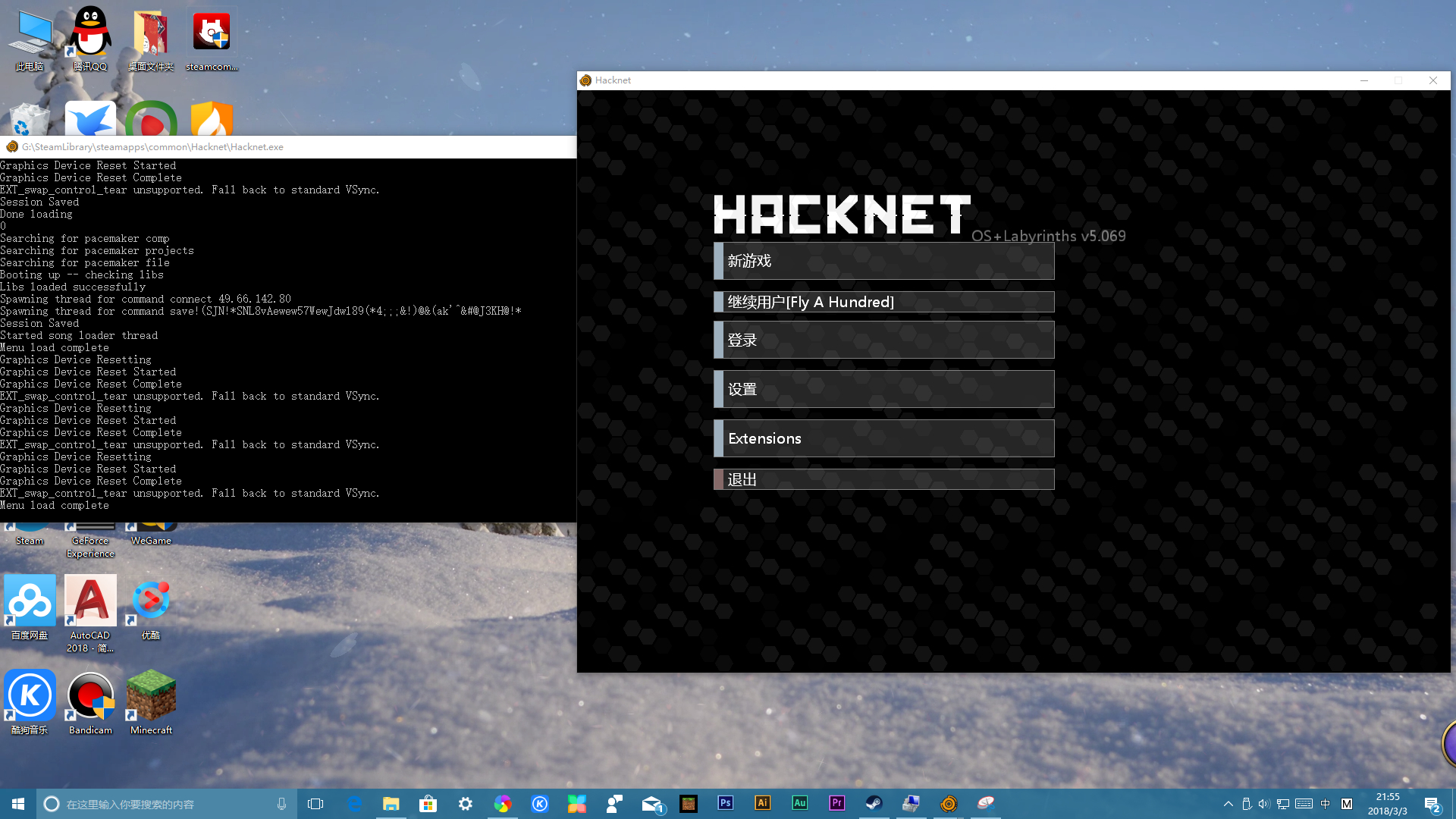The image size is (1456, 819).
Task: Switch input language via 中 indicator
Action: (x=1326, y=804)
